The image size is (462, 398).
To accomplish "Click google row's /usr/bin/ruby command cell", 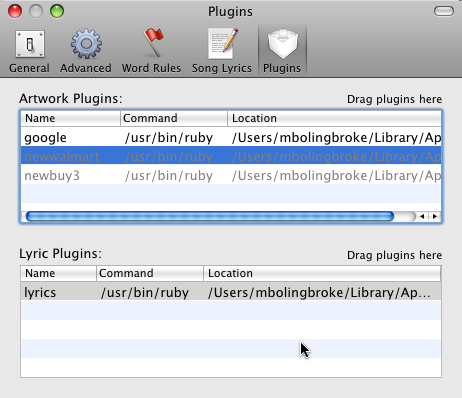I will (169, 138).
